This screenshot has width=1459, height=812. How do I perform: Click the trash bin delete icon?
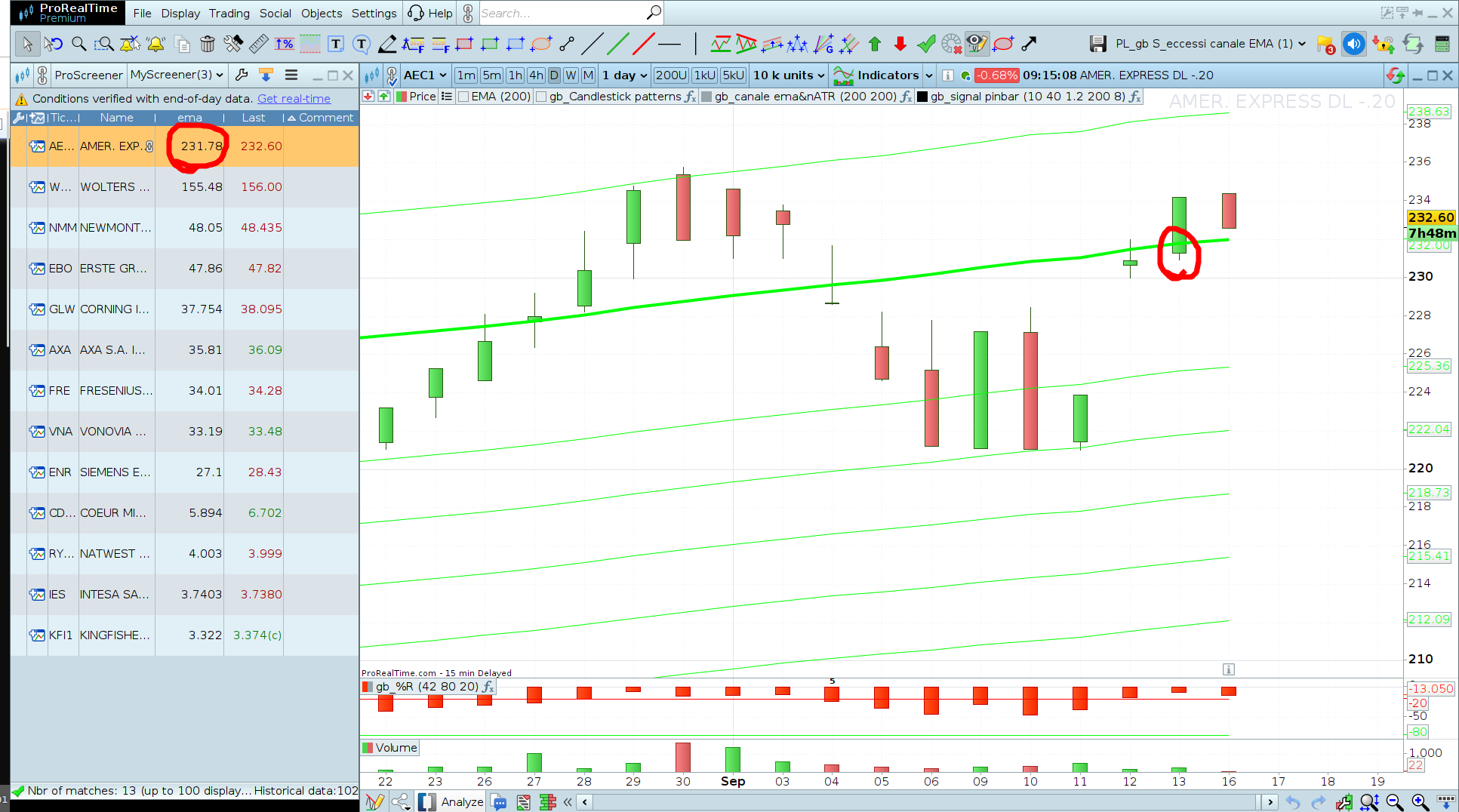(x=208, y=44)
